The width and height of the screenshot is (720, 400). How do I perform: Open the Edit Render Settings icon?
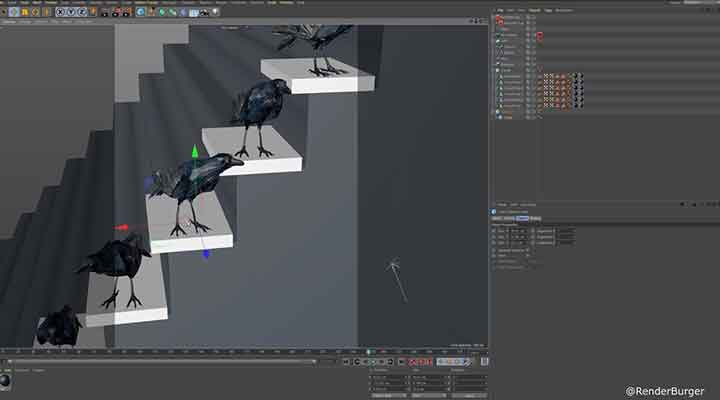tap(127, 12)
